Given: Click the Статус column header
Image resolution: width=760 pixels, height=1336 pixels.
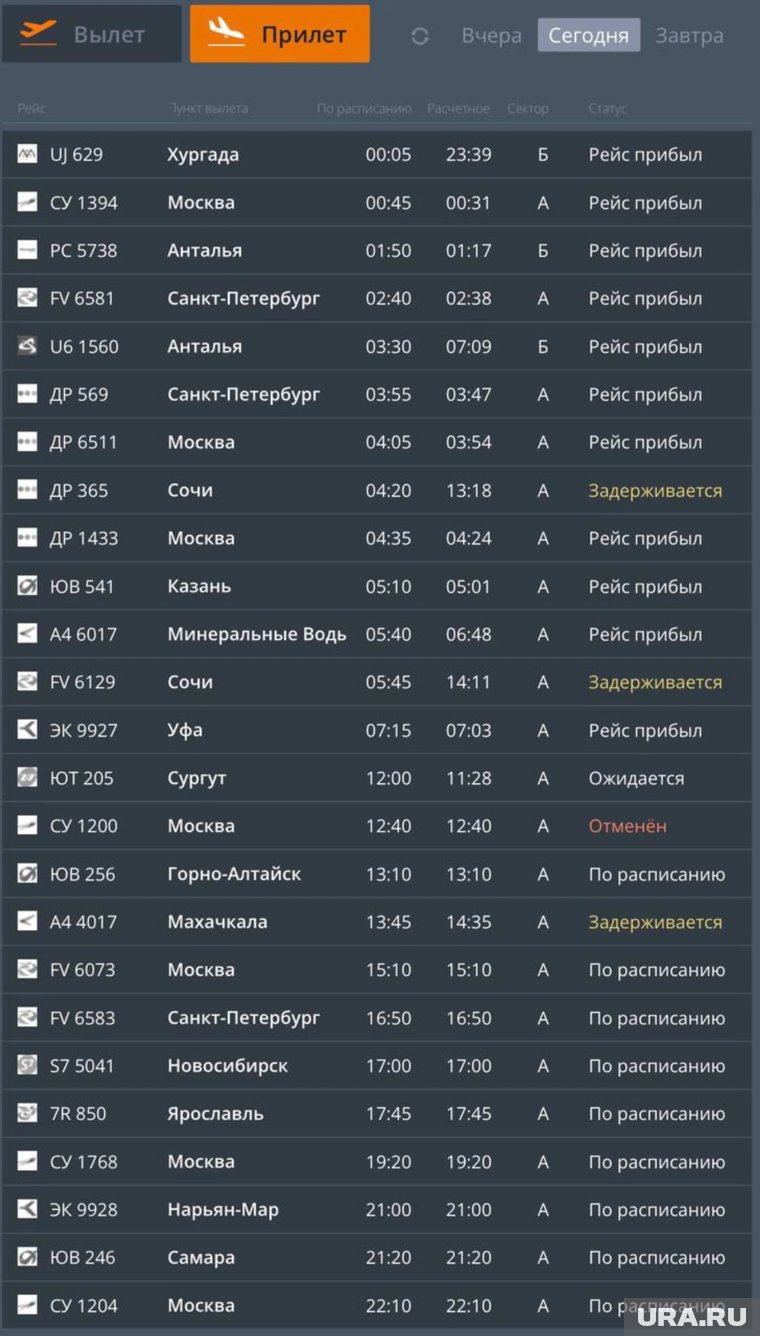Looking at the screenshot, I should pyautogui.click(x=607, y=109).
